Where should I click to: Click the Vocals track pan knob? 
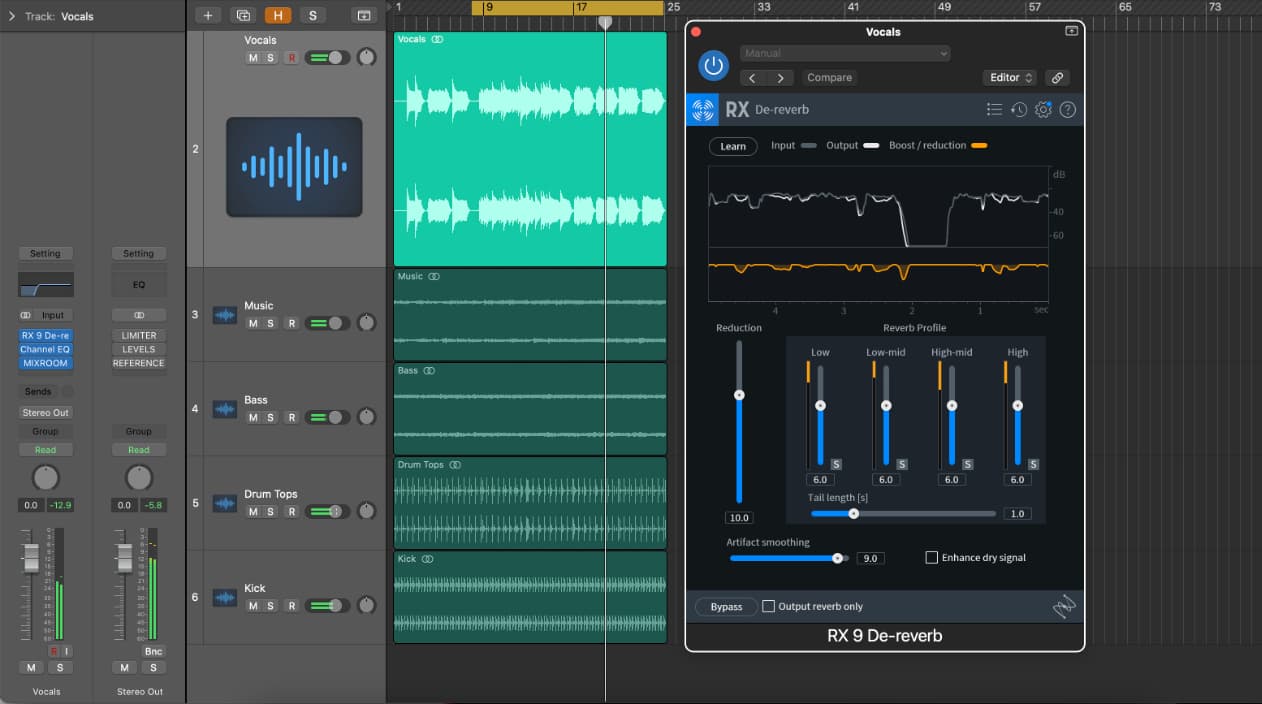pyautogui.click(x=367, y=57)
